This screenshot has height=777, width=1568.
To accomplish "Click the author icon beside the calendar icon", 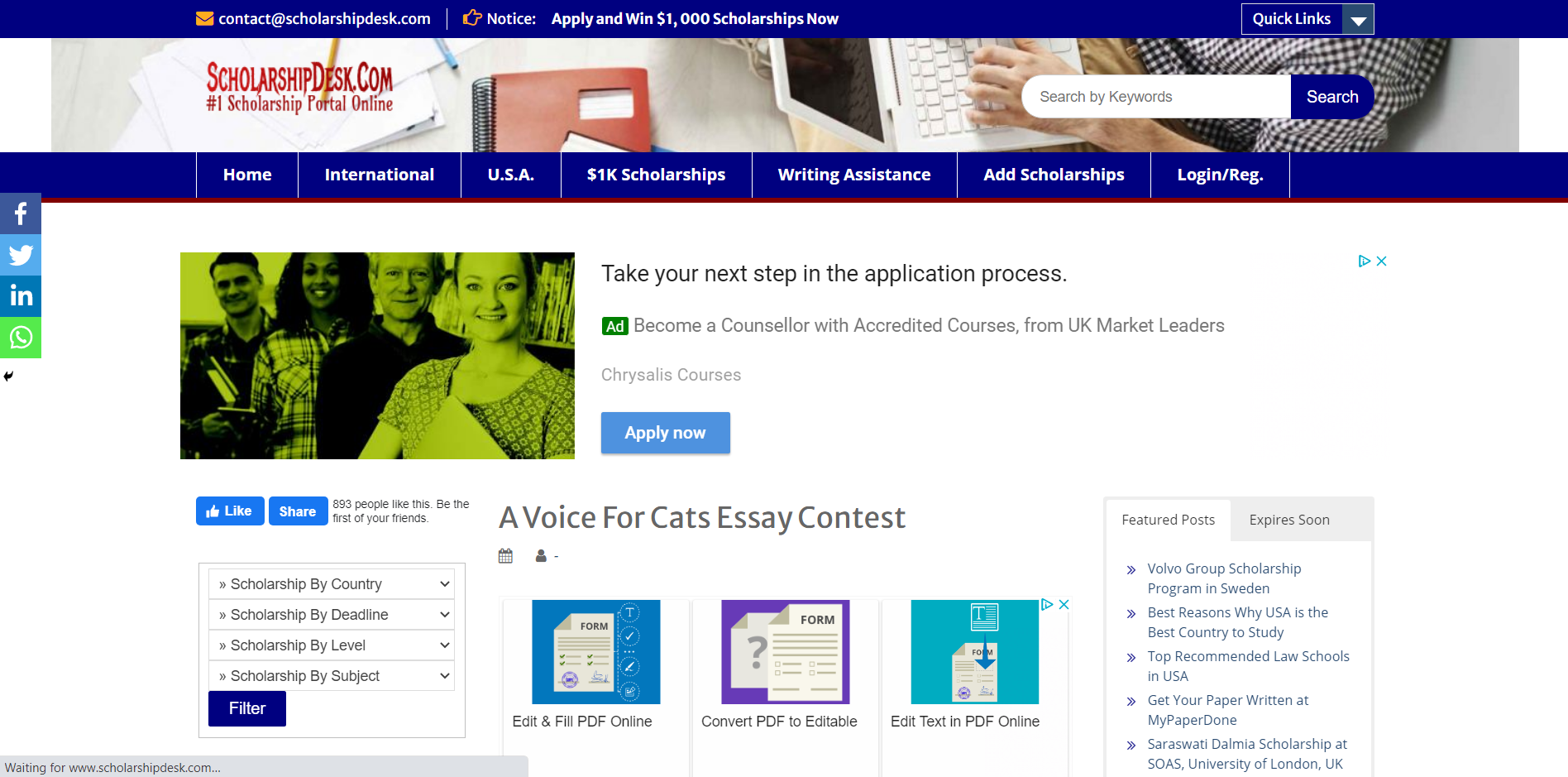I will 542,555.
